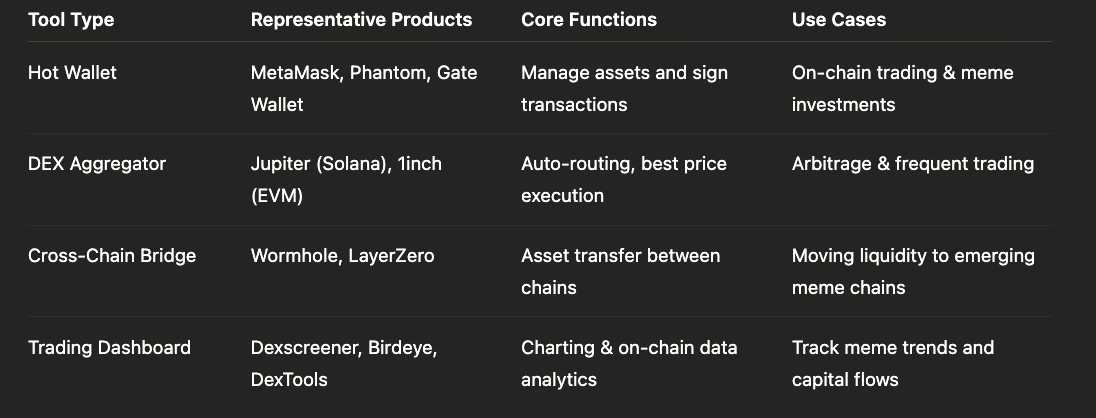Image resolution: width=1096 pixels, height=418 pixels.
Task: Select the Hot Wallet row label
Action: tap(72, 73)
